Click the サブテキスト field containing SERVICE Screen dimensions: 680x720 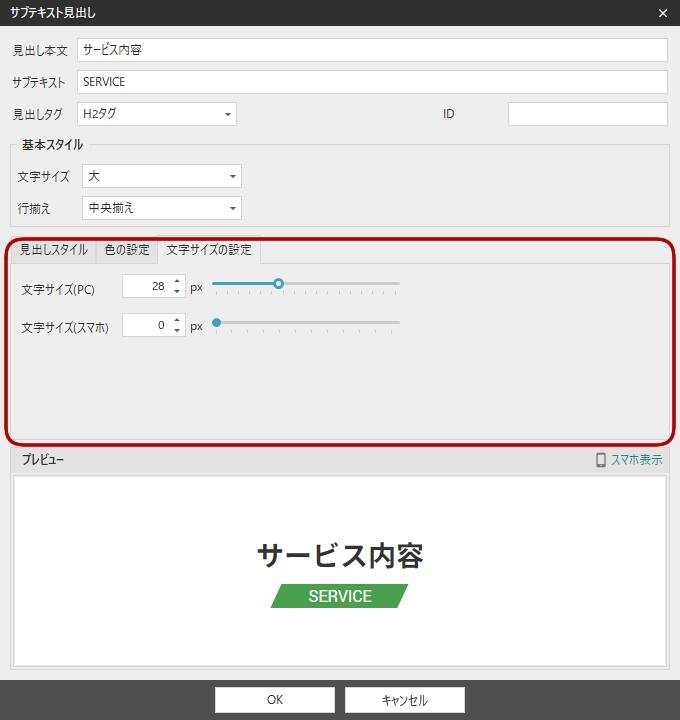click(x=371, y=82)
